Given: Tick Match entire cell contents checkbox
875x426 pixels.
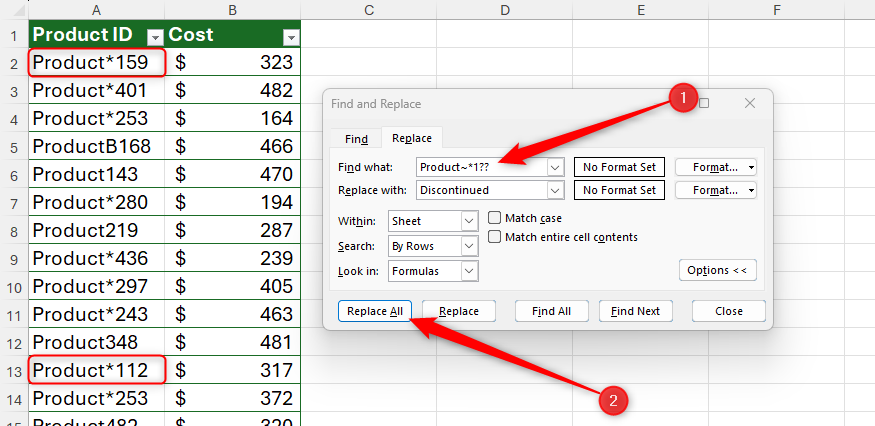Looking at the screenshot, I should (x=494, y=237).
